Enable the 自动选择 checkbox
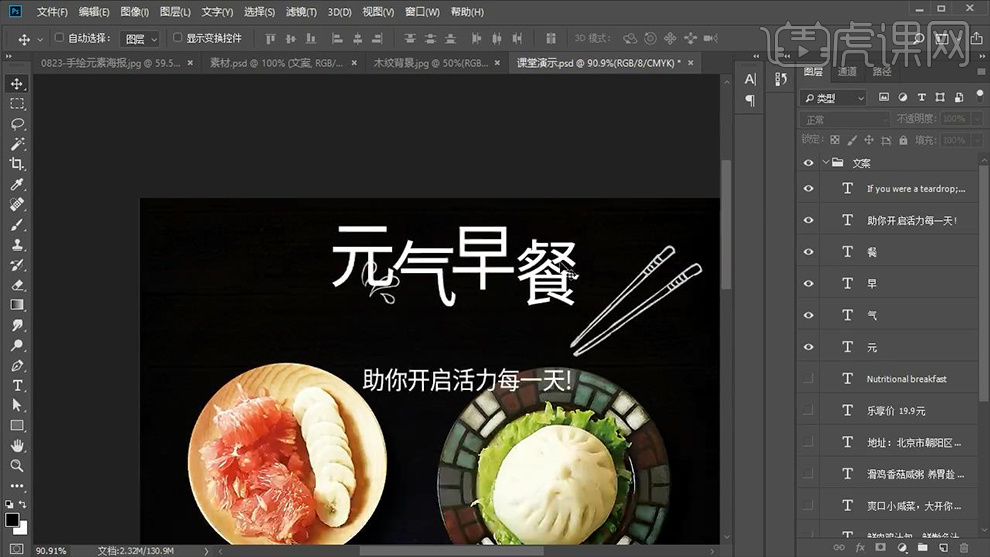990x557 pixels. pyautogui.click(x=59, y=38)
